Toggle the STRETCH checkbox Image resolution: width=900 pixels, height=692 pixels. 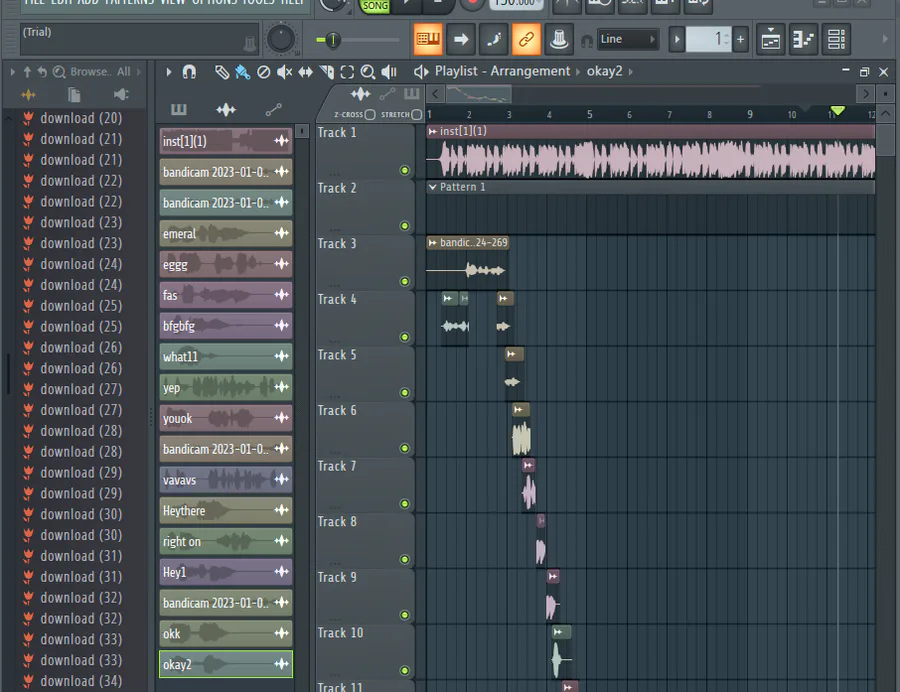click(417, 114)
